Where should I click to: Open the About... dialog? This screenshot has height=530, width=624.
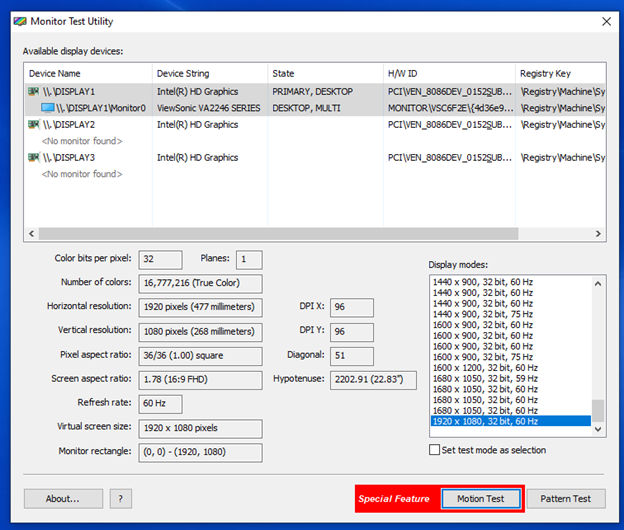[x=62, y=498]
